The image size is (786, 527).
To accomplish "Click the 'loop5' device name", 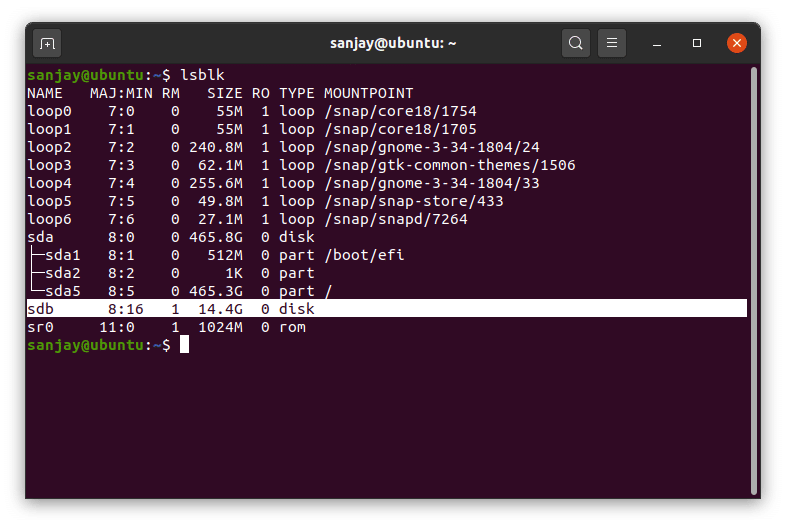I will [49, 202].
